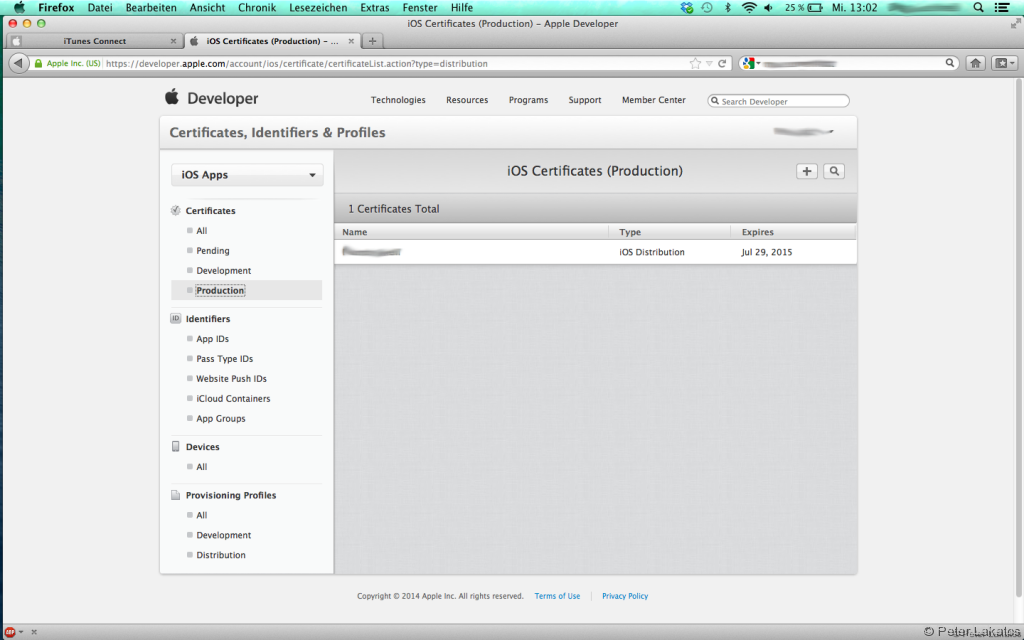The height and width of the screenshot is (640, 1024).
Task: Select Development under Certificates
Action: [x=223, y=270]
